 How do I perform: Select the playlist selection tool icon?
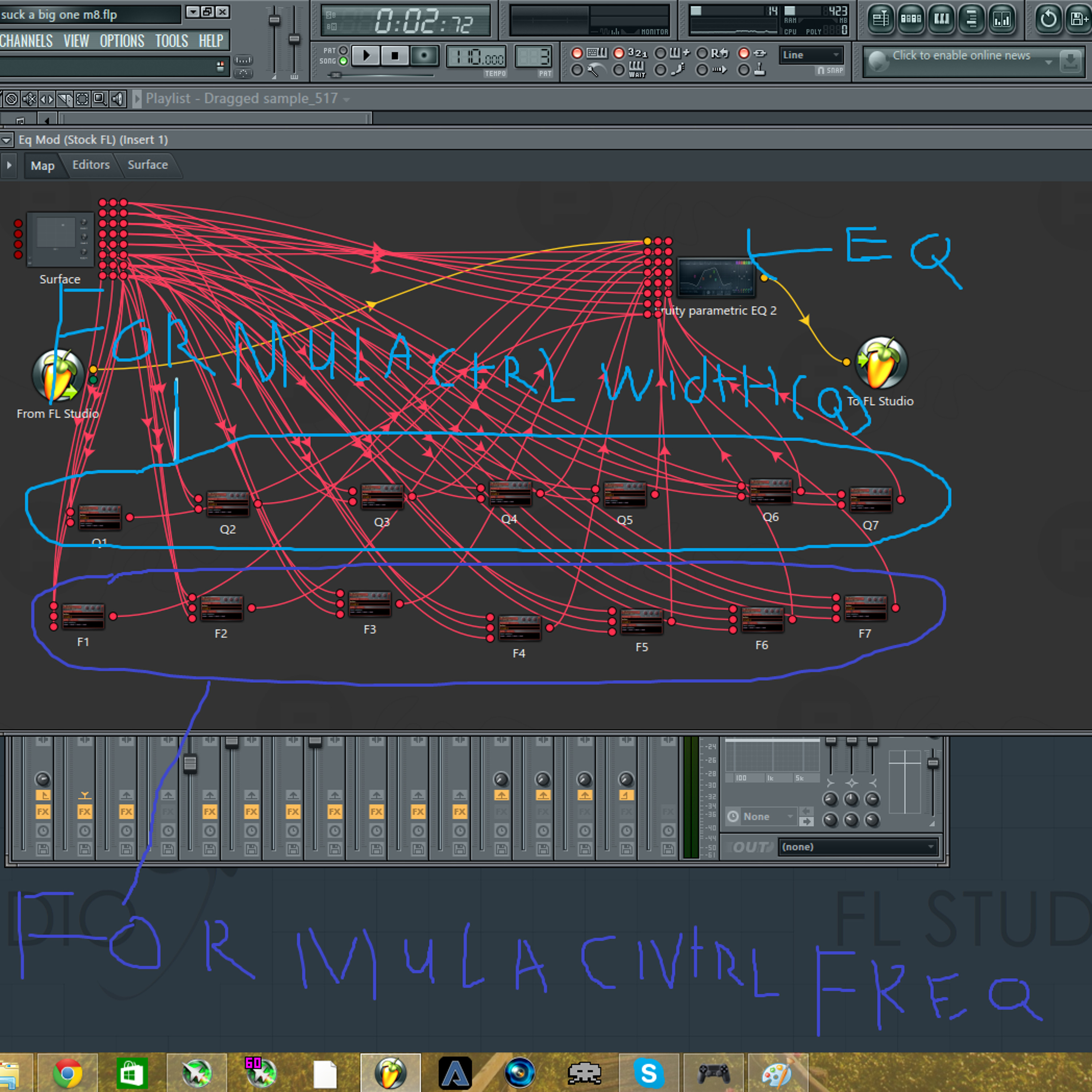pyautogui.click(x=82, y=99)
